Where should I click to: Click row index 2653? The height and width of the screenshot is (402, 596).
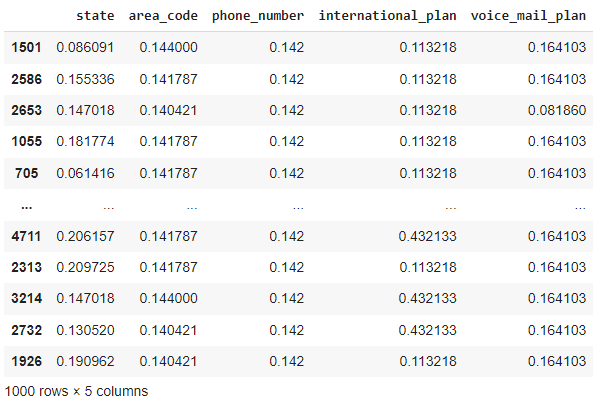click(26, 110)
